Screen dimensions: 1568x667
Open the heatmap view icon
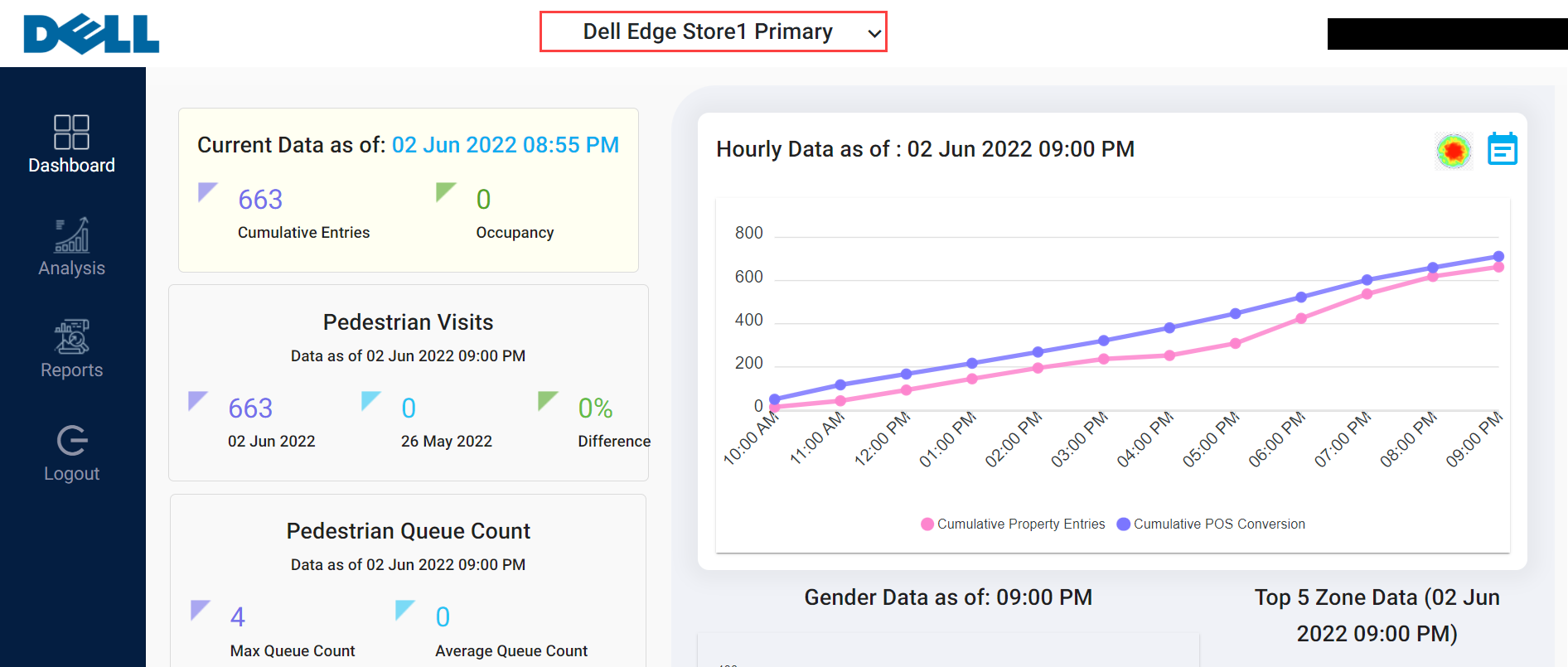click(x=1454, y=151)
